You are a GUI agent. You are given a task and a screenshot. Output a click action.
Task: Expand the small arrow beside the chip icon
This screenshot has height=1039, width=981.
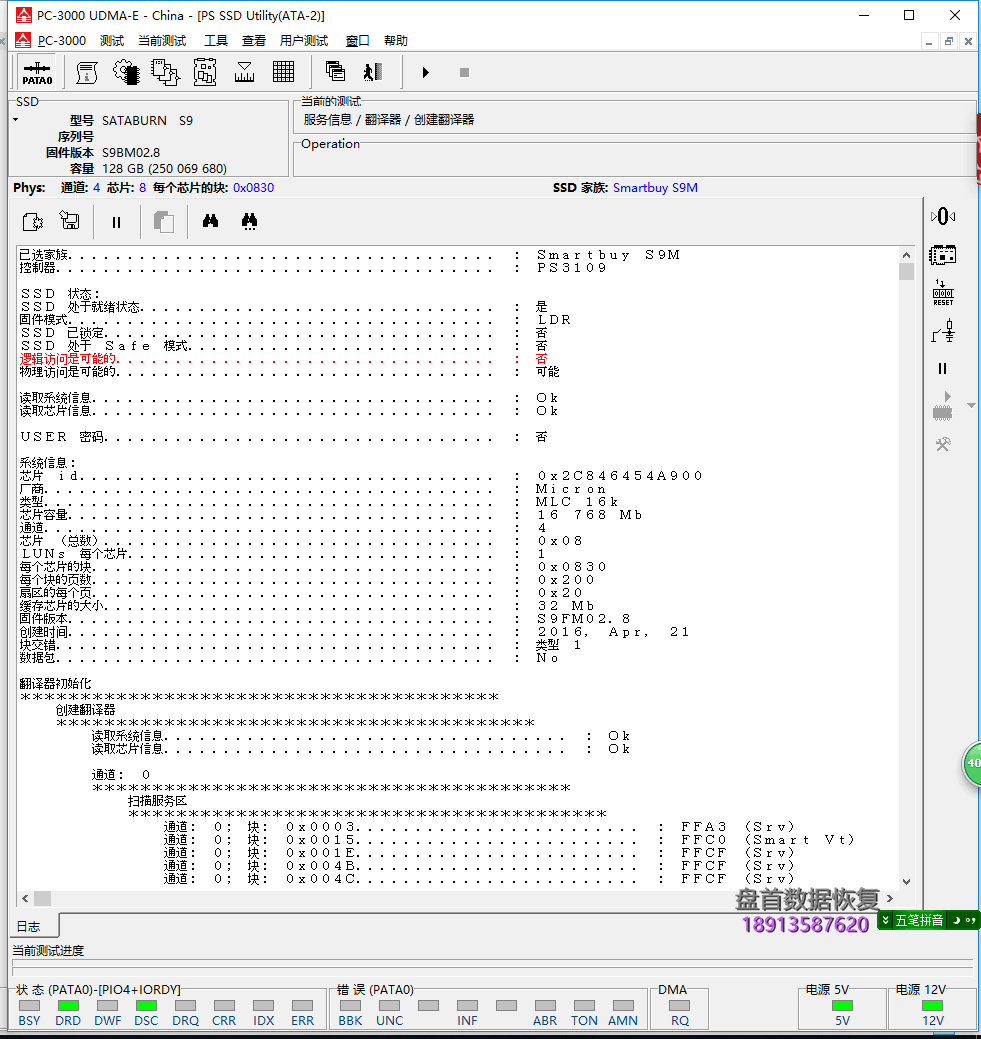pos(971,405)
